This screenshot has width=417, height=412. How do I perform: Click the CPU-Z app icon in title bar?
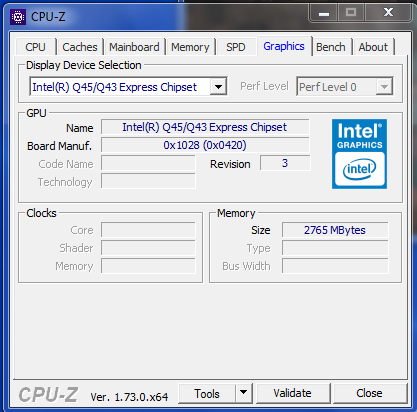(x=18, y=16)
